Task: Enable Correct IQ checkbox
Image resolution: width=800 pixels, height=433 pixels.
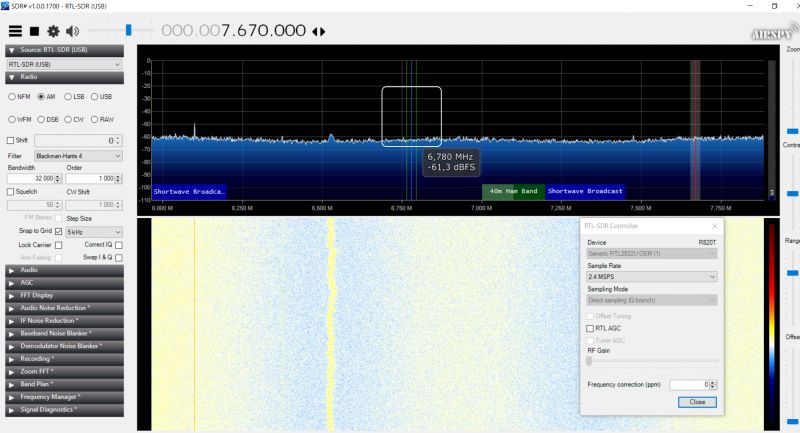Action: (x=119, y=245)
